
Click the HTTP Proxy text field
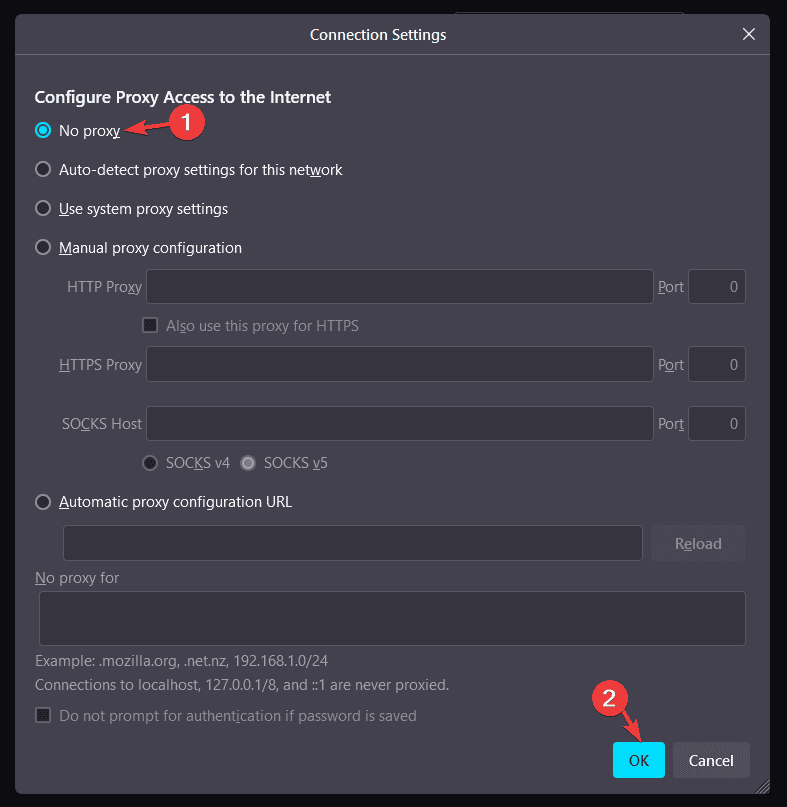[400, 287]
